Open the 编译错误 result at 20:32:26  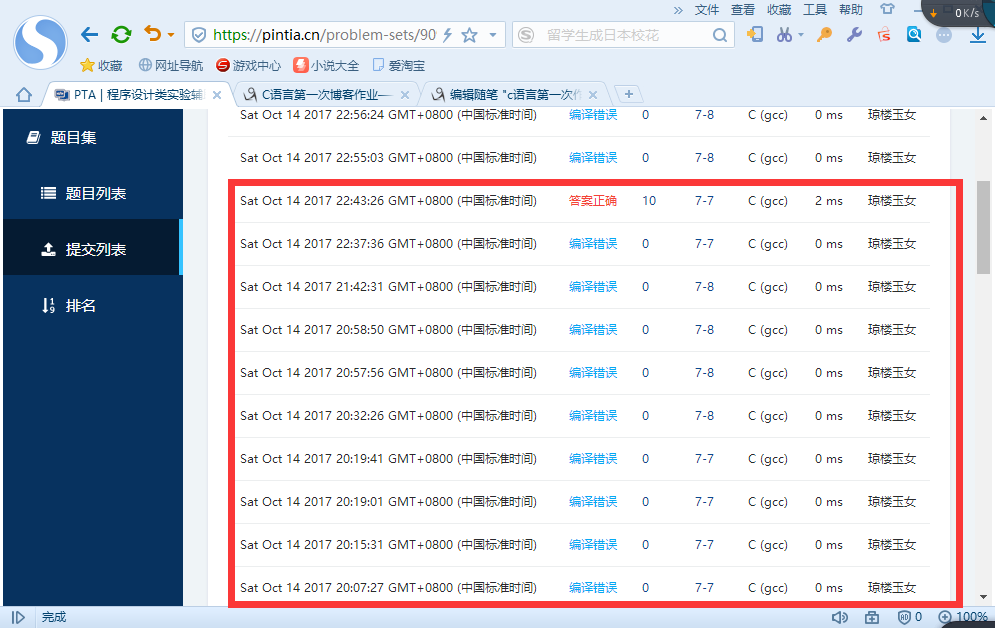click(593, 415)
